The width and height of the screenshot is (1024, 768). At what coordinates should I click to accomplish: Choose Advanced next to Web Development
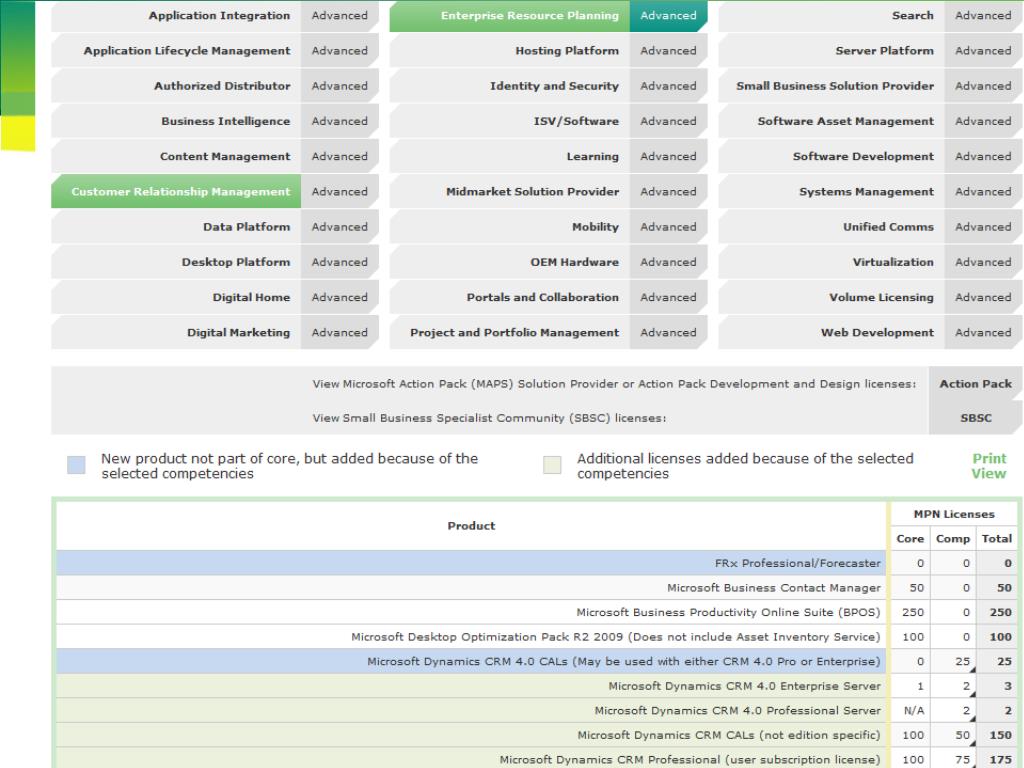pyautogui.click(x=984, y=333)
